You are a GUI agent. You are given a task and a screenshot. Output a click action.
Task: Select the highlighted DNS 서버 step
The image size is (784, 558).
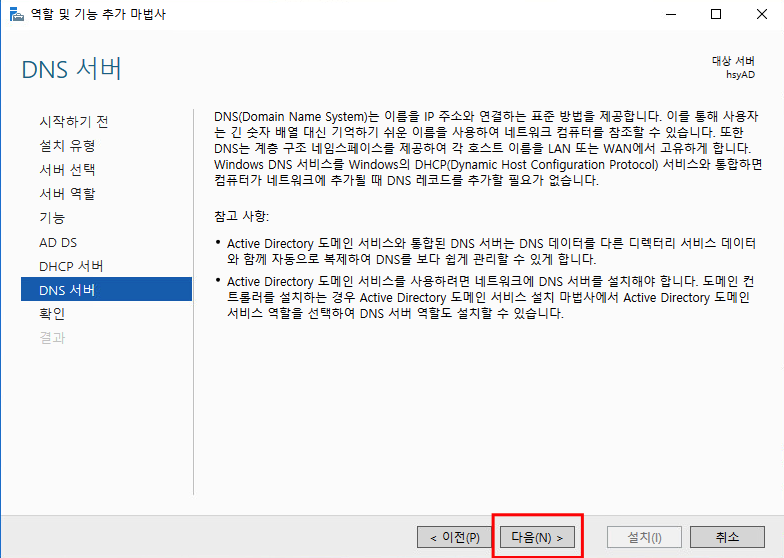click(106, 289)
